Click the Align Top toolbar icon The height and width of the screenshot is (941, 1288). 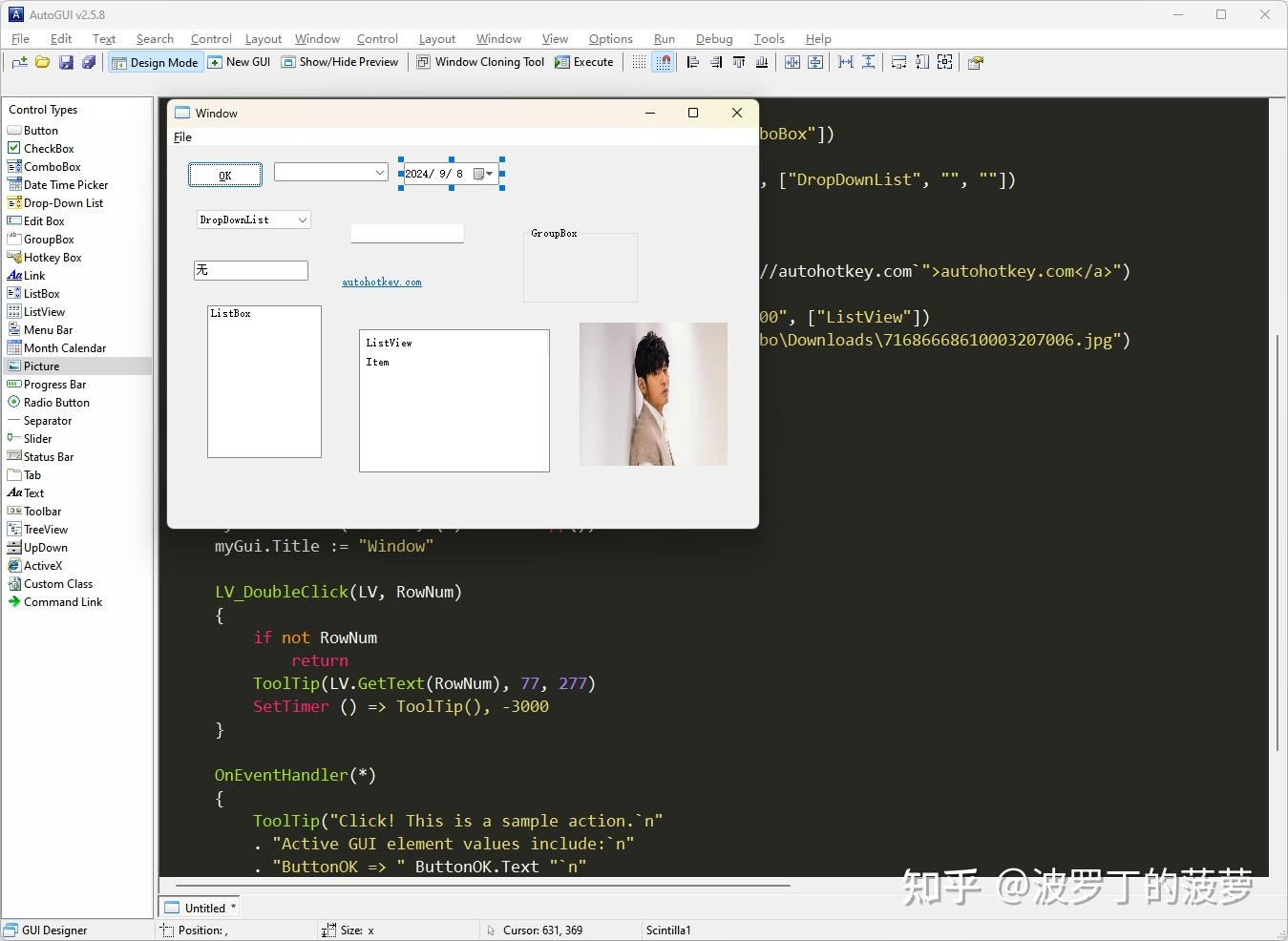click(x=739, y=62)
